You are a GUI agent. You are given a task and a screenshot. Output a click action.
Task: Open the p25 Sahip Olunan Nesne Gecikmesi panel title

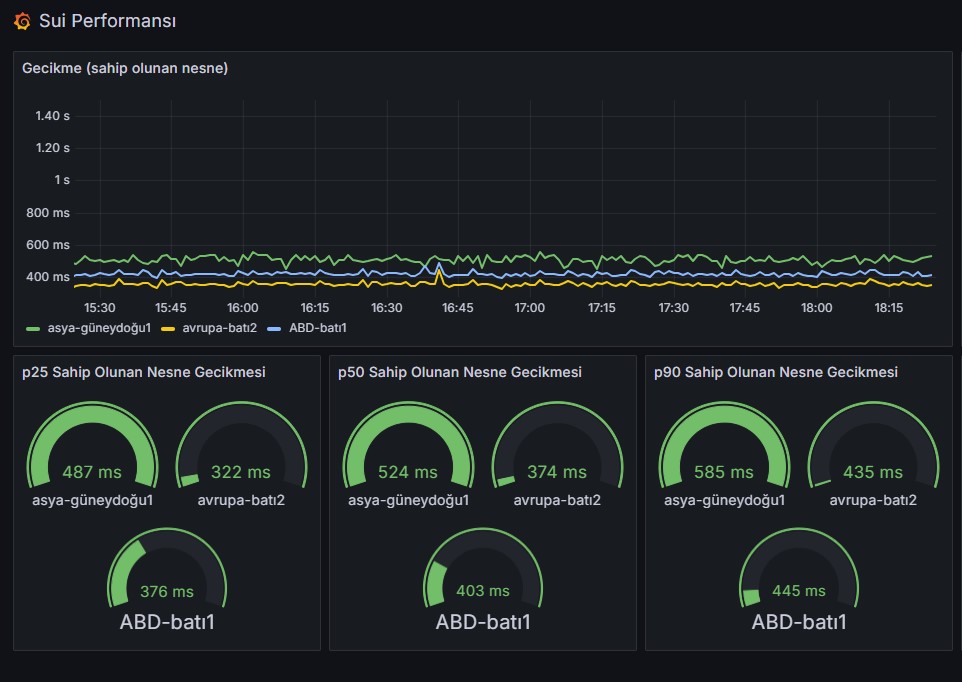pyautogui.click(x=144, y=372)
